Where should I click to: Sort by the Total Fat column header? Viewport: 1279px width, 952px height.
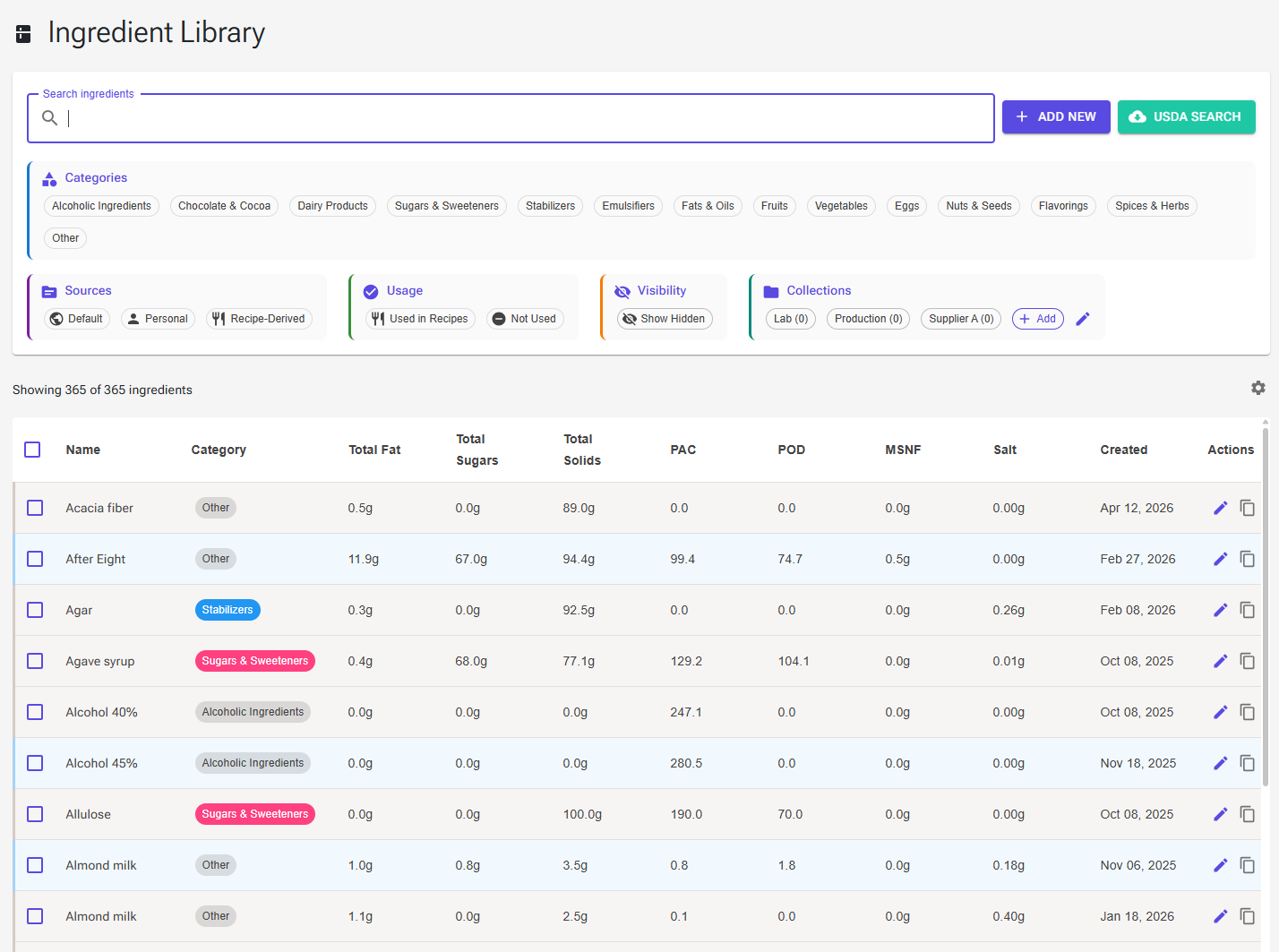click(x=374, y=450)
